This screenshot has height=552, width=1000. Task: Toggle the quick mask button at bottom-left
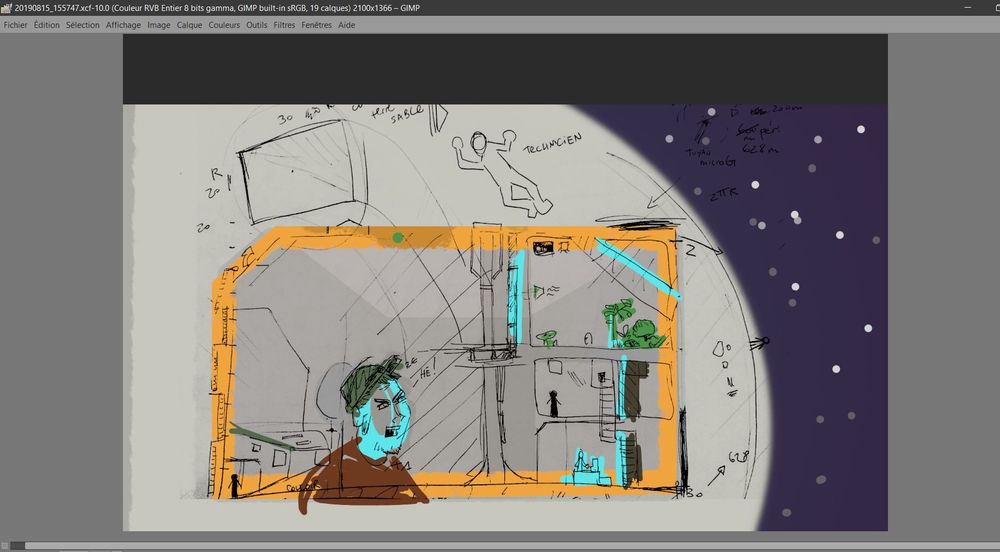(5, 545)
